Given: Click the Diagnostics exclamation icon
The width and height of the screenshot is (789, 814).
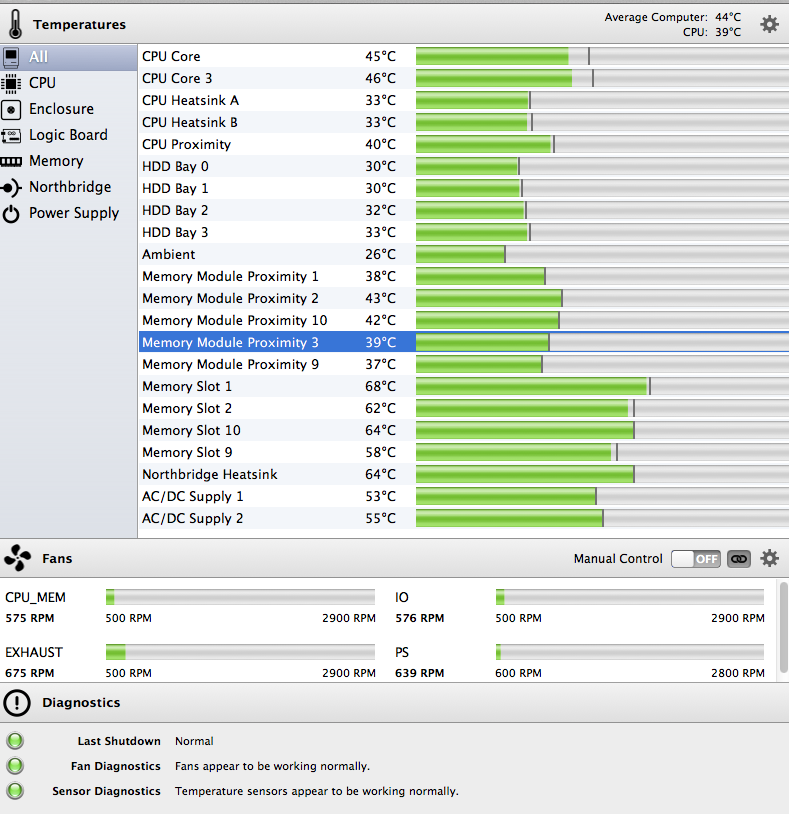Looking at the screenshot, I should pyautogui.click(x=17, y=703).
